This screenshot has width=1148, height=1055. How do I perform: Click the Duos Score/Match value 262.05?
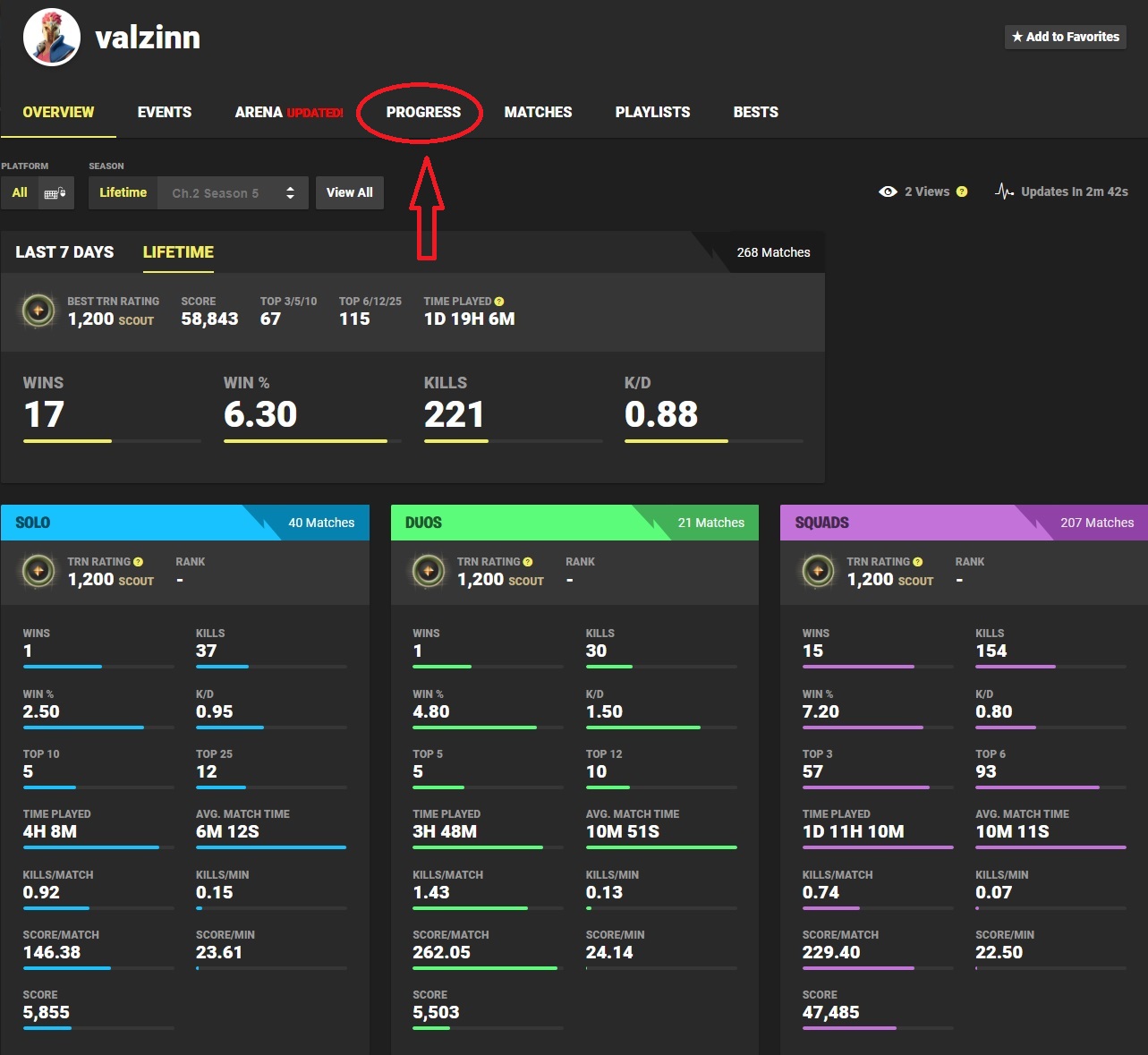click(x=441, y=952)
